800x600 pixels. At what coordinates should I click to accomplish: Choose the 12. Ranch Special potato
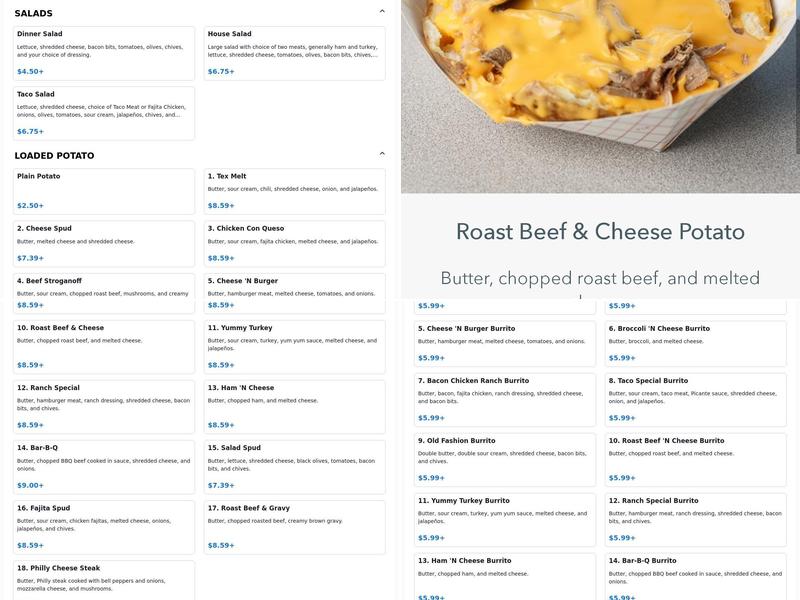[104, 406]
